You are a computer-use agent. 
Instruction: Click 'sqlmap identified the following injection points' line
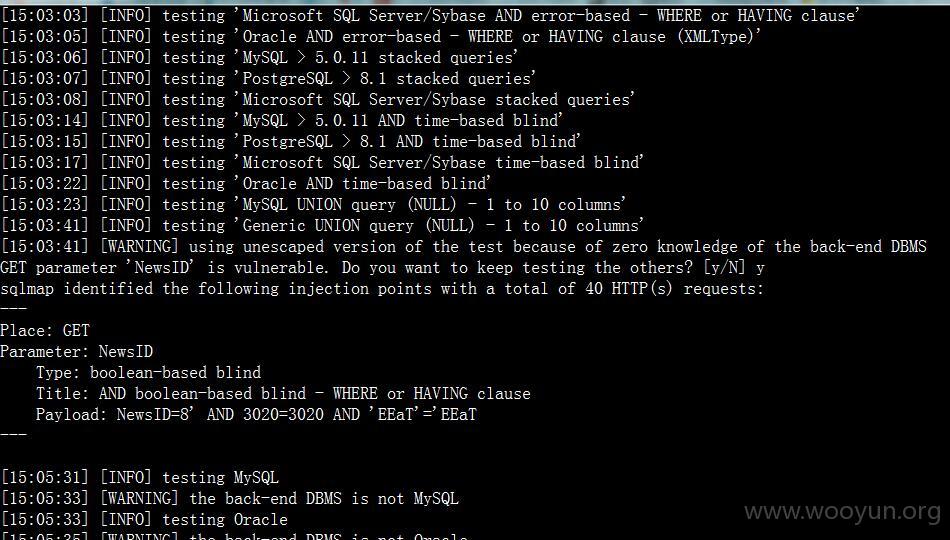[x=382, y=288]
